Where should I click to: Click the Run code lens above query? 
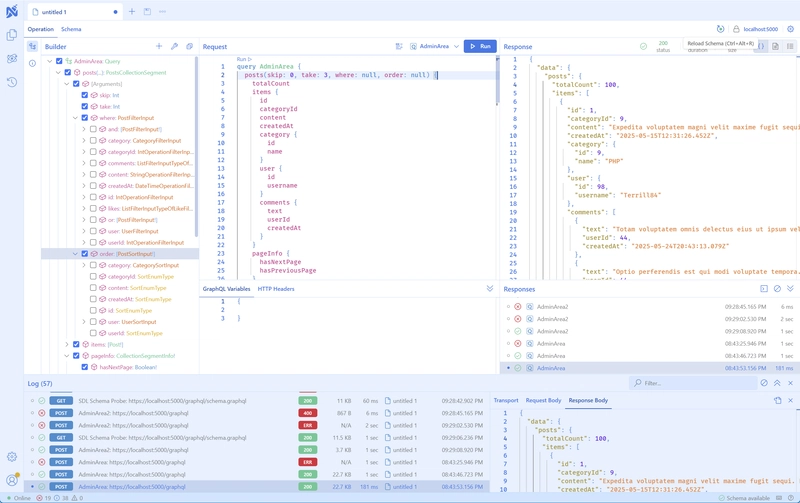pyautogui.click(x=244, y=59)
